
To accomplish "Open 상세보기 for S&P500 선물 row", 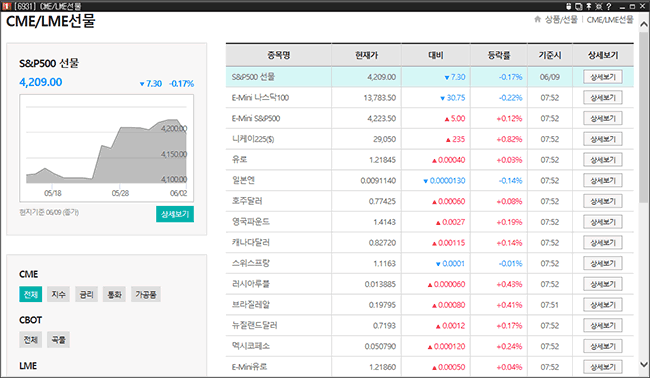I will tap(603, 77).
